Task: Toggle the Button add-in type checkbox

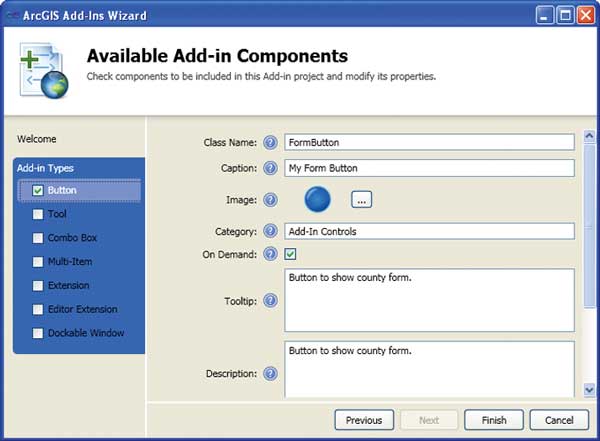Action: click(38, 190)
